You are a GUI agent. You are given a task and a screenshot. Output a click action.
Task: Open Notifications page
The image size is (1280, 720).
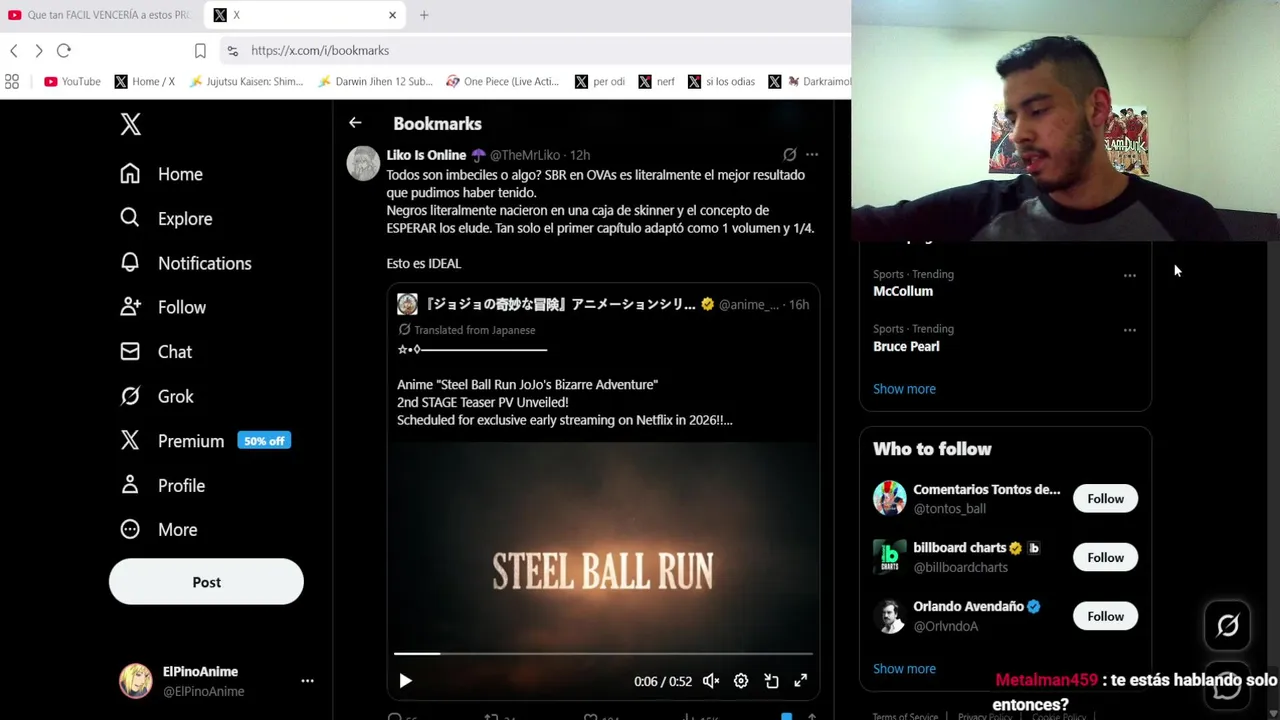click(185, 263)
